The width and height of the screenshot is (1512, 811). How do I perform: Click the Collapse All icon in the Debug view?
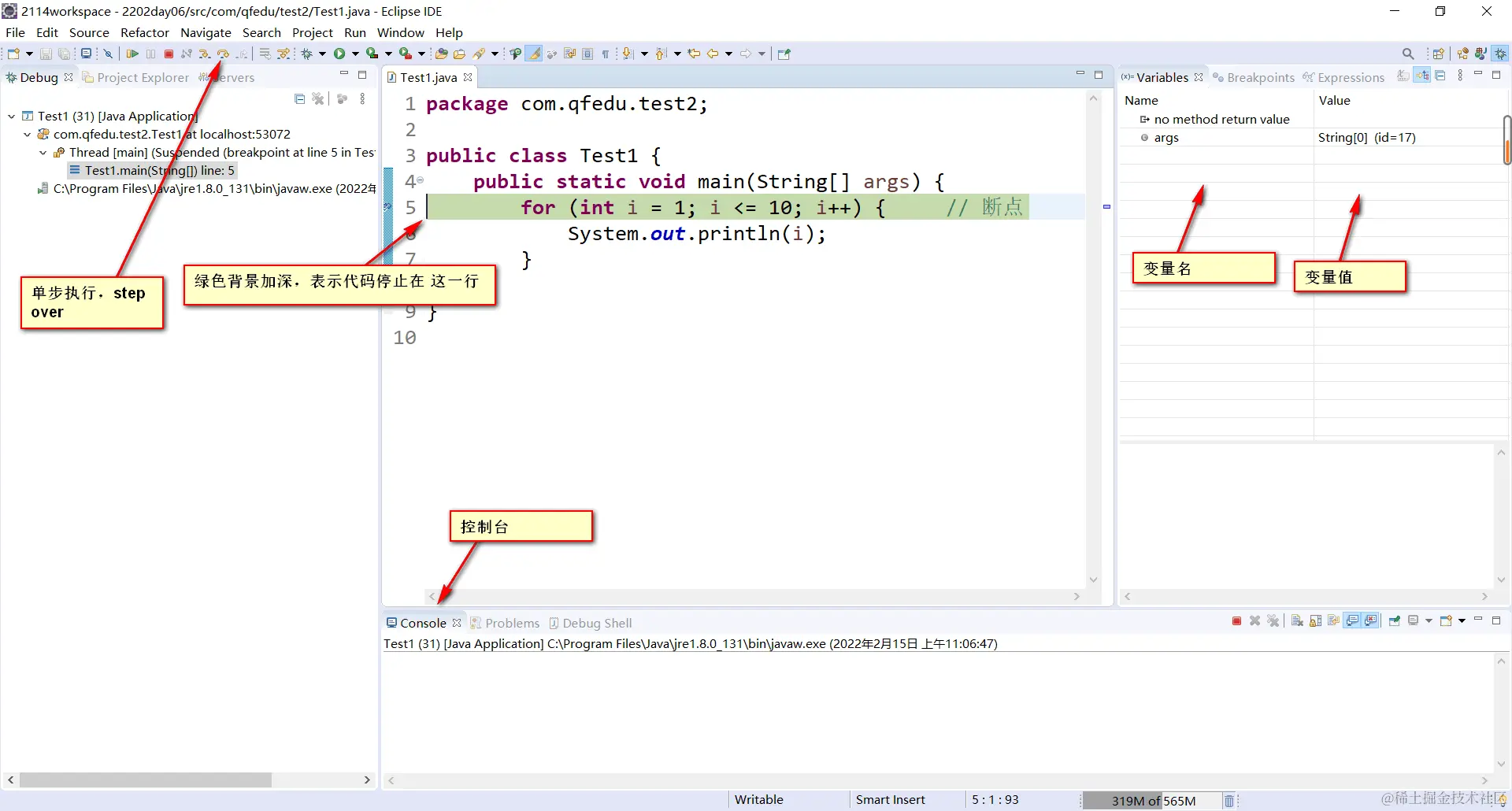click(299, 98)
